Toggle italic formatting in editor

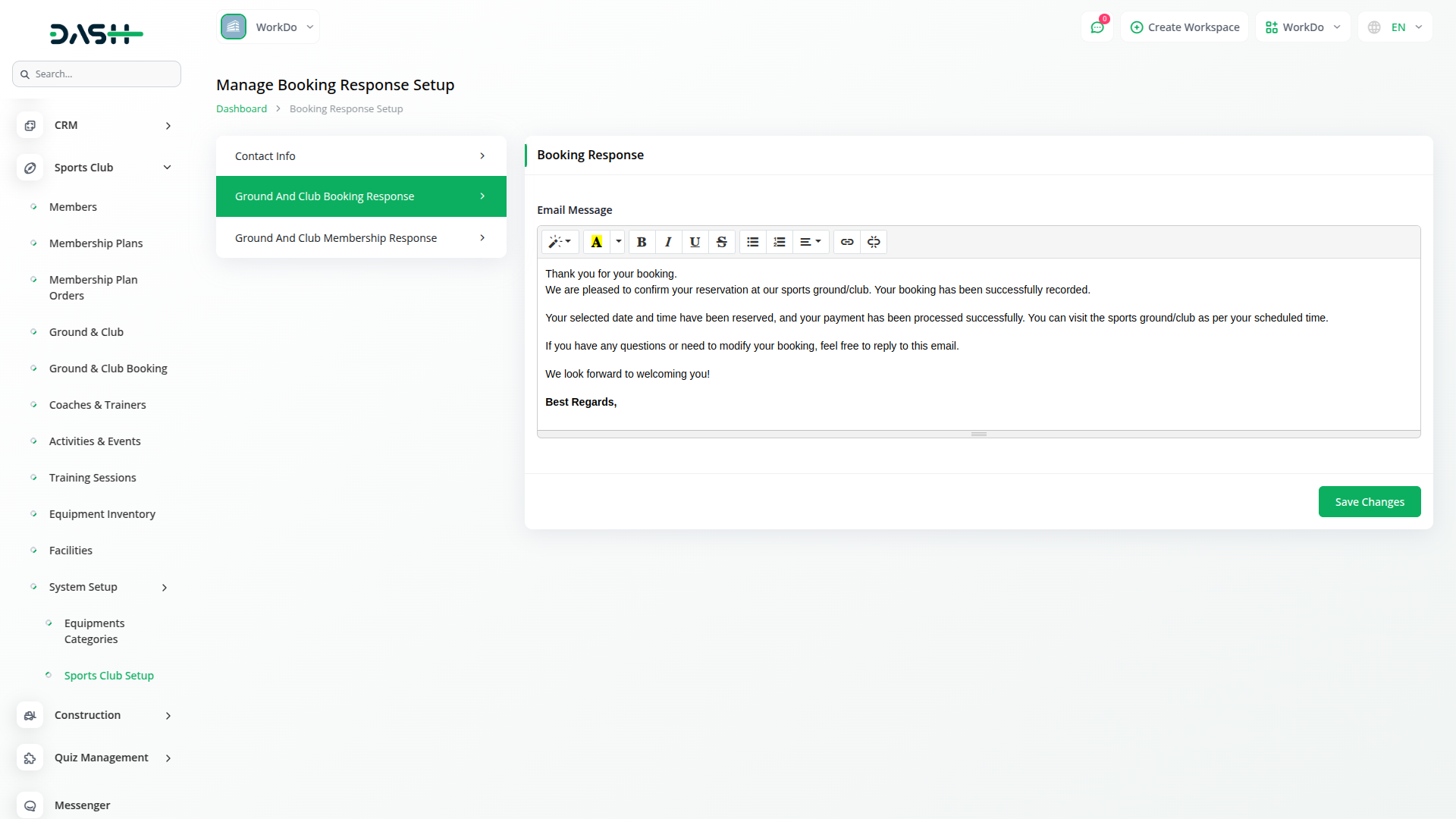(x=668, y=242)
